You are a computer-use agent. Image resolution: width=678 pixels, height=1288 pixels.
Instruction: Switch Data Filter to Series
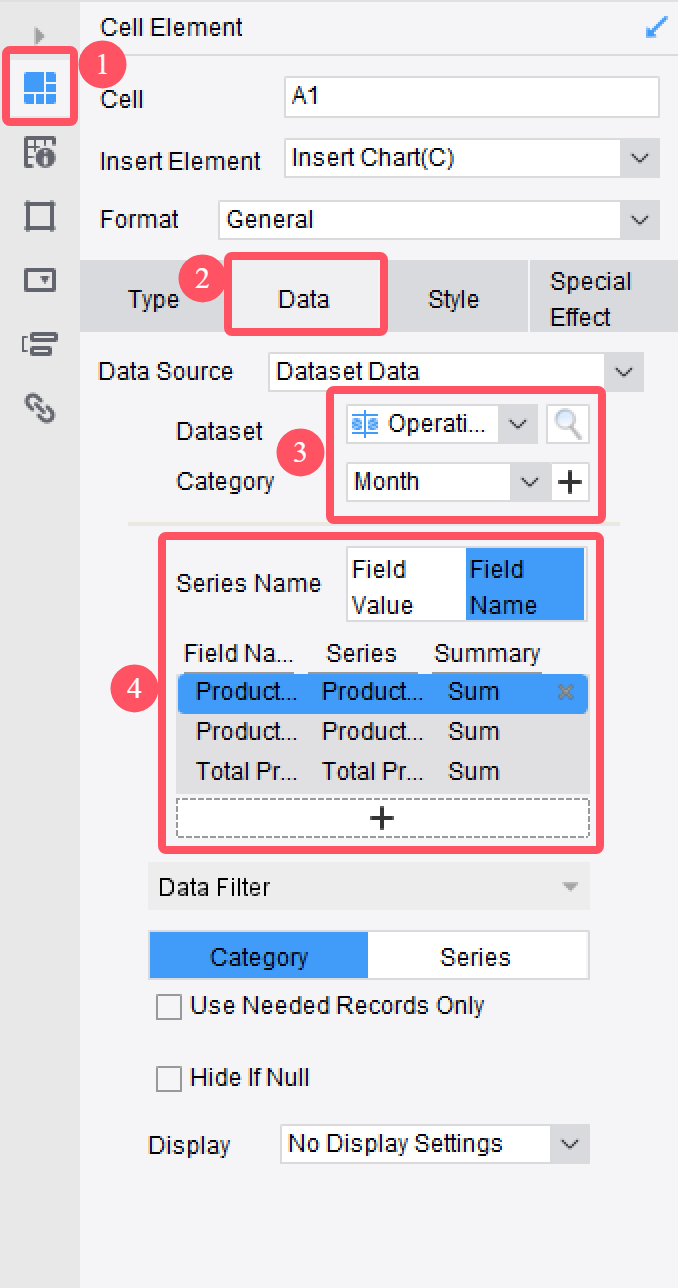(476, 957)
